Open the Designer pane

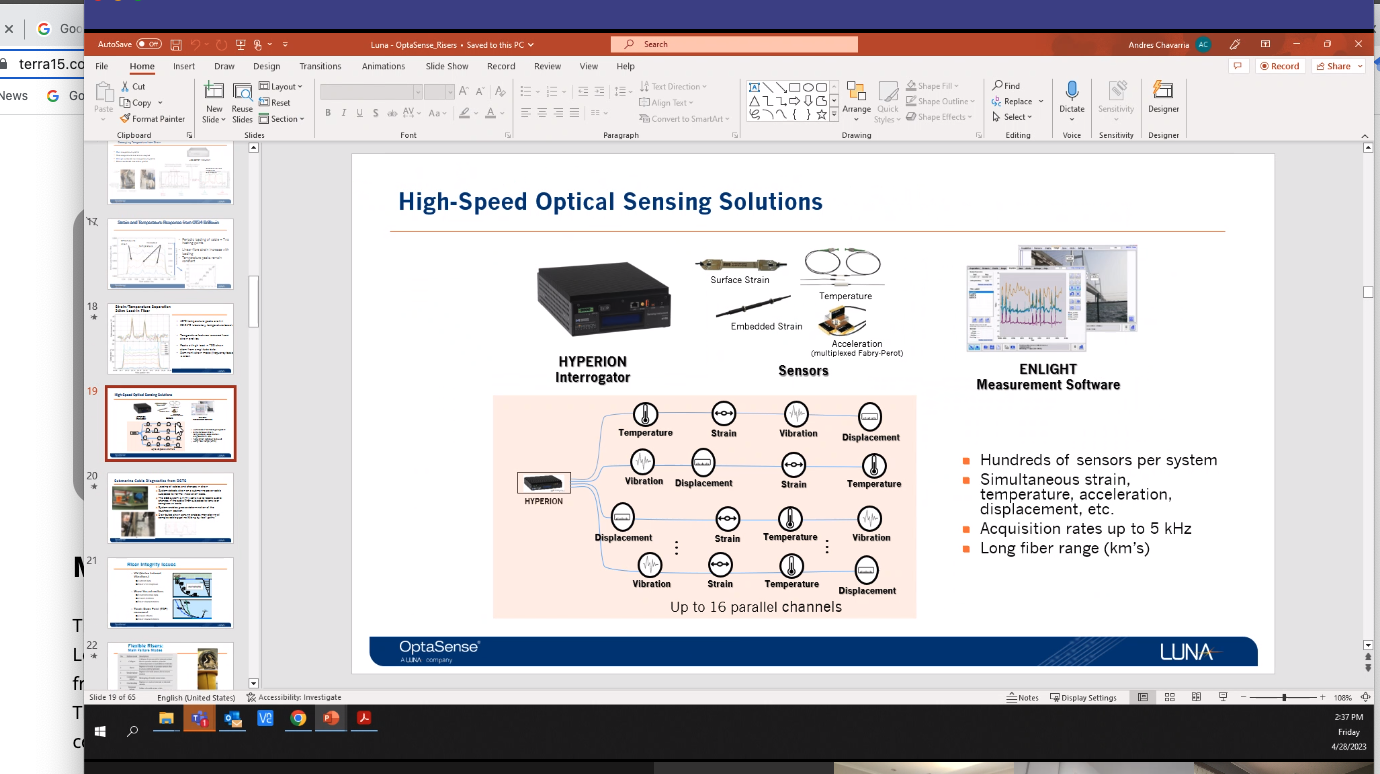1163,98
